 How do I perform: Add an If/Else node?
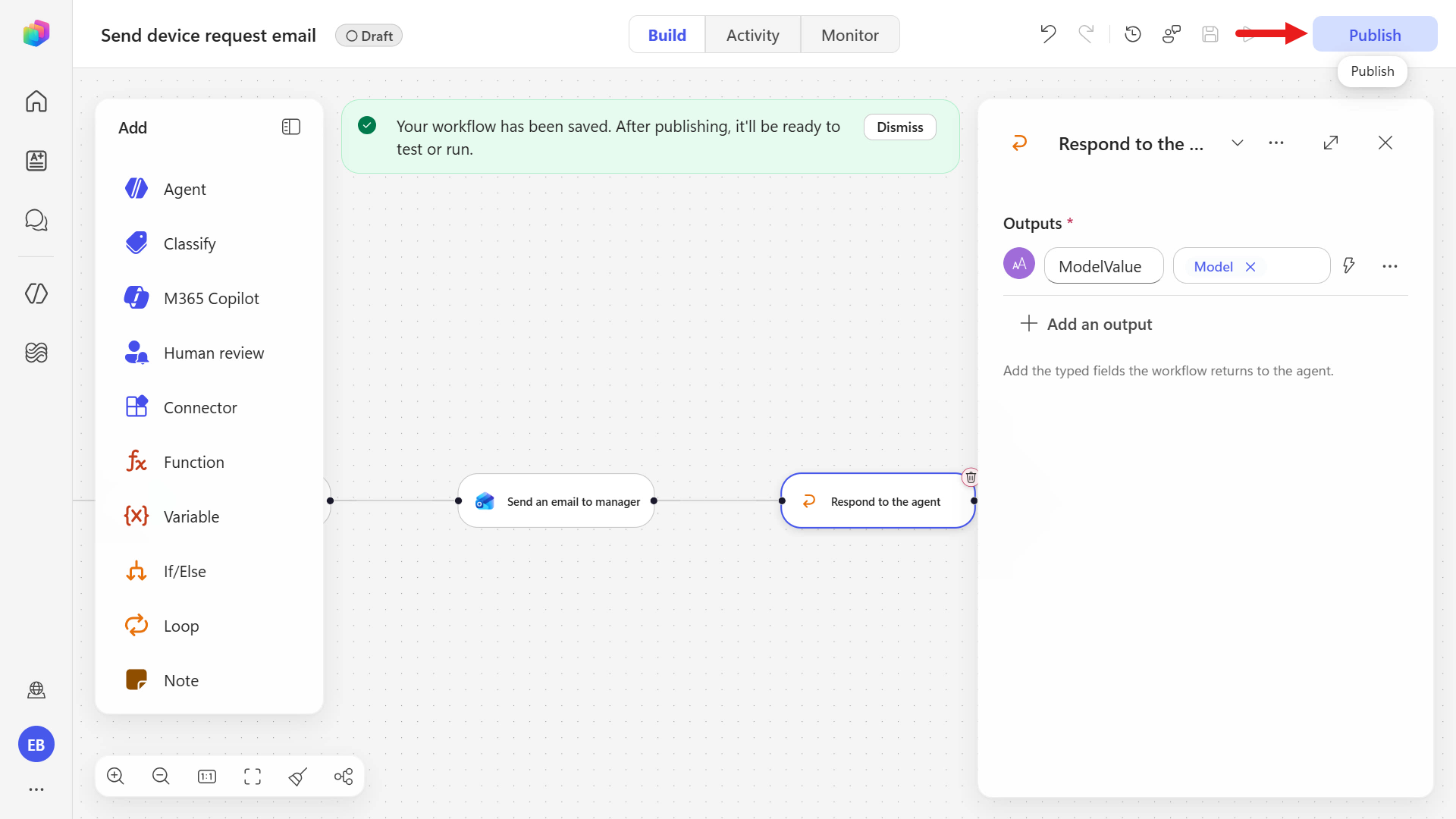coord(209,571)
